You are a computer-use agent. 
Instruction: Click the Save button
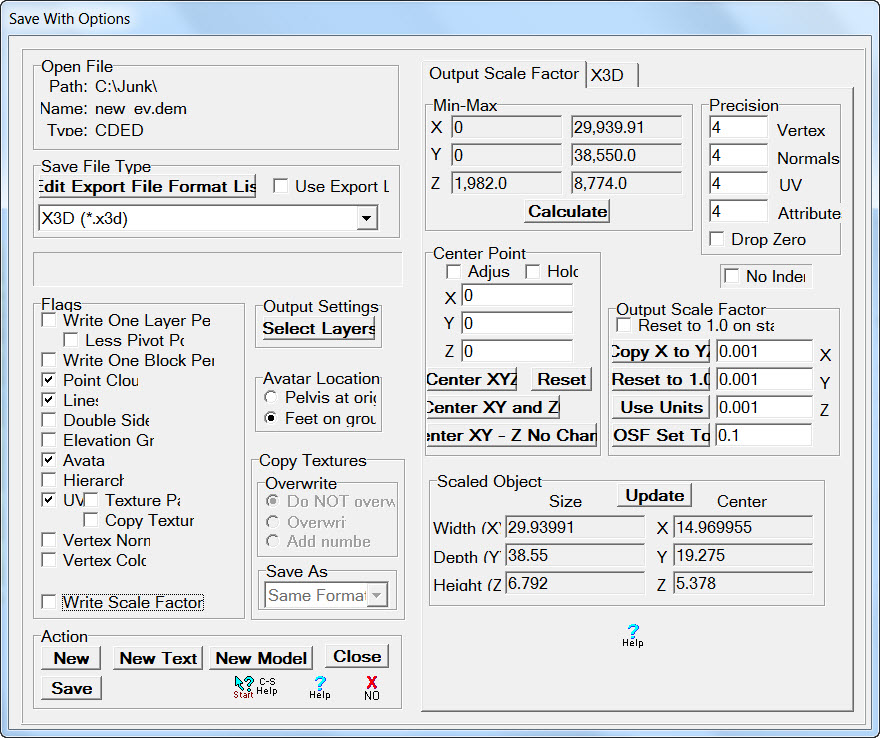(x=72, y=688)
